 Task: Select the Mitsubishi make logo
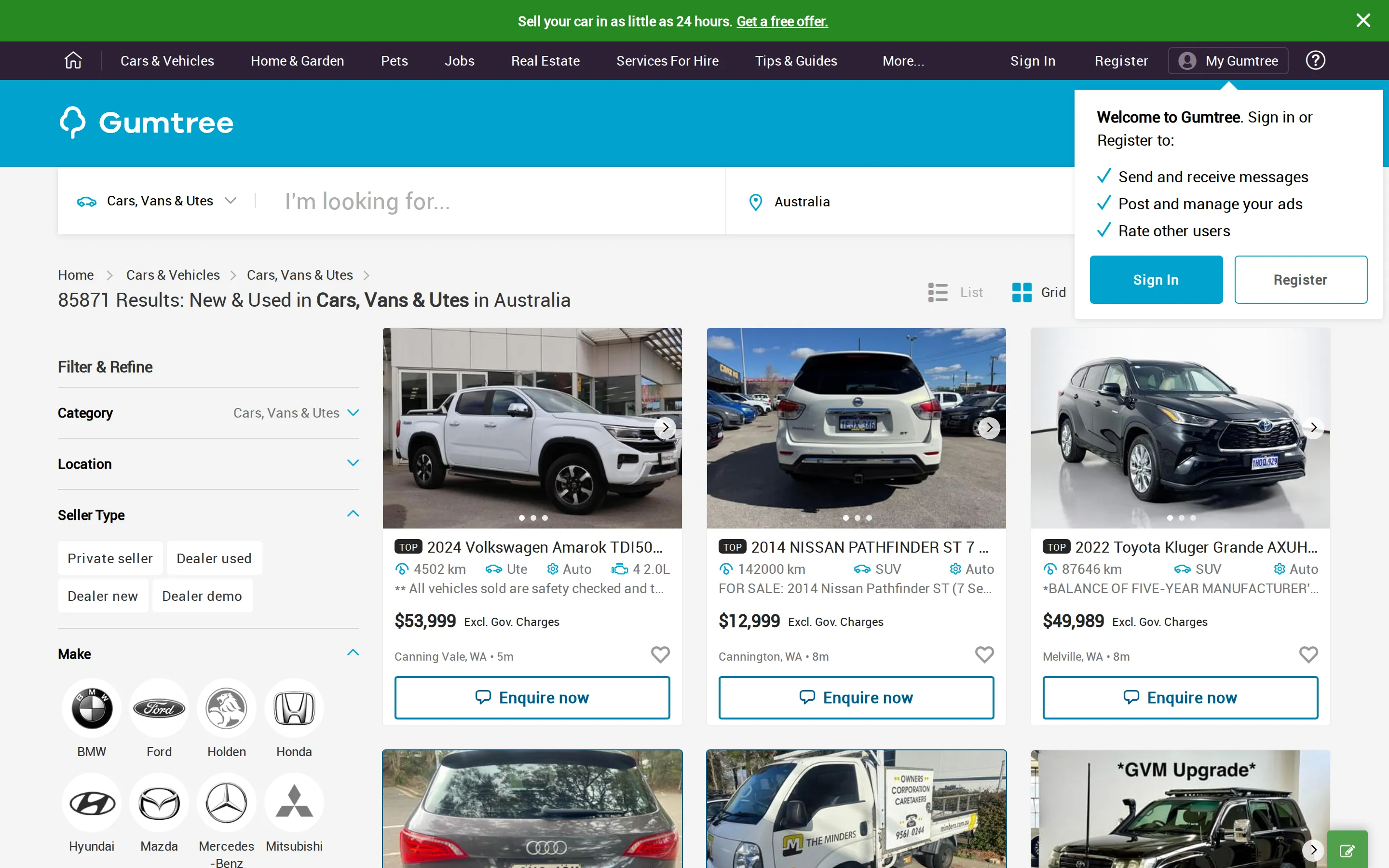pyautogui.click(x=294, y=802)
